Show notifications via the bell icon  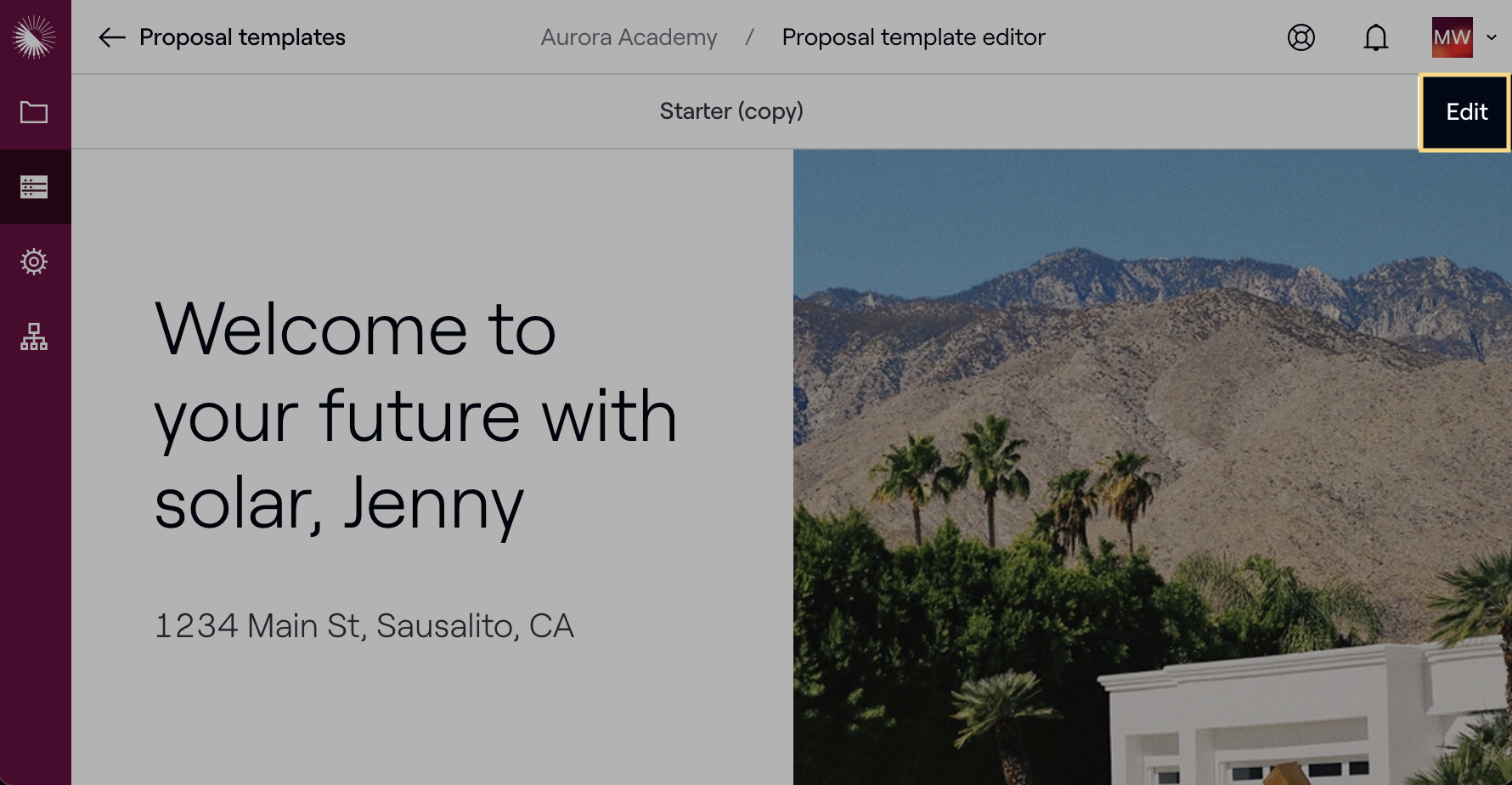pos(1375,37)
